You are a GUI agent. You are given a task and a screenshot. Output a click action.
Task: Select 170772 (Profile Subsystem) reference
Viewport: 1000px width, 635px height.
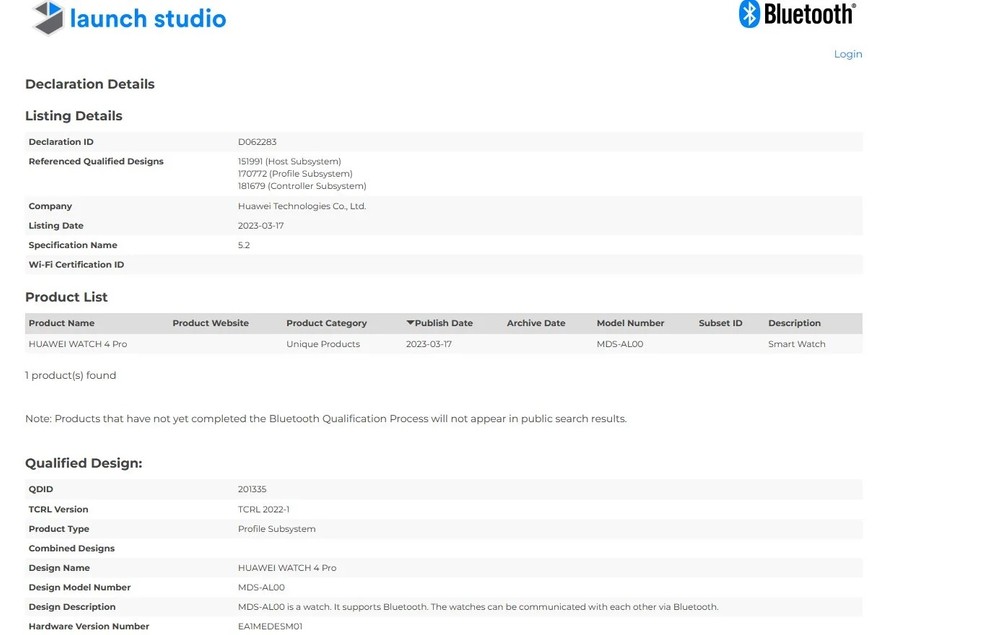pos(295,173)
